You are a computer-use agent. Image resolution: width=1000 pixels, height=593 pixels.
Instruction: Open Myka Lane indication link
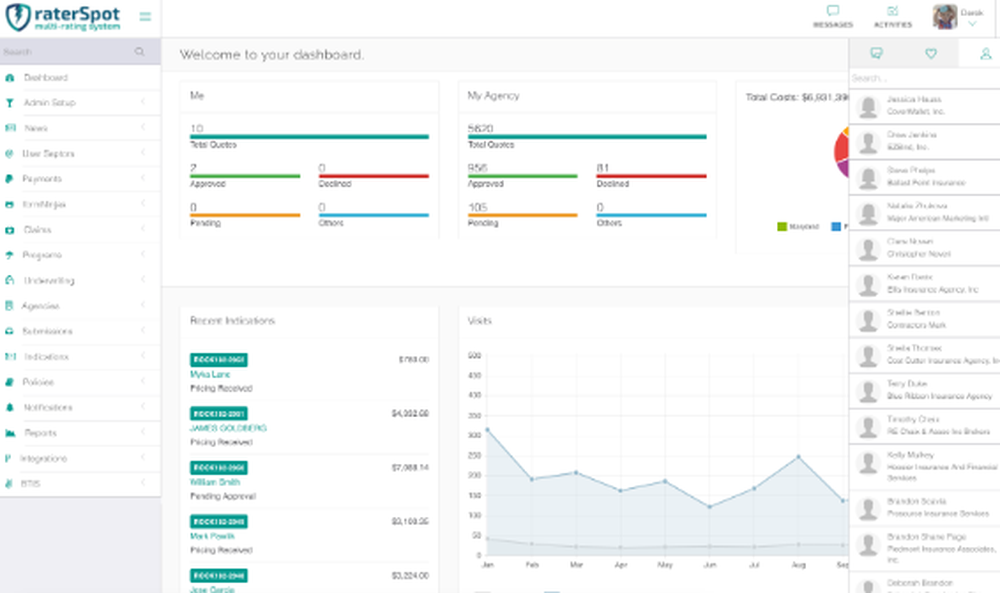tap(210, 374)
